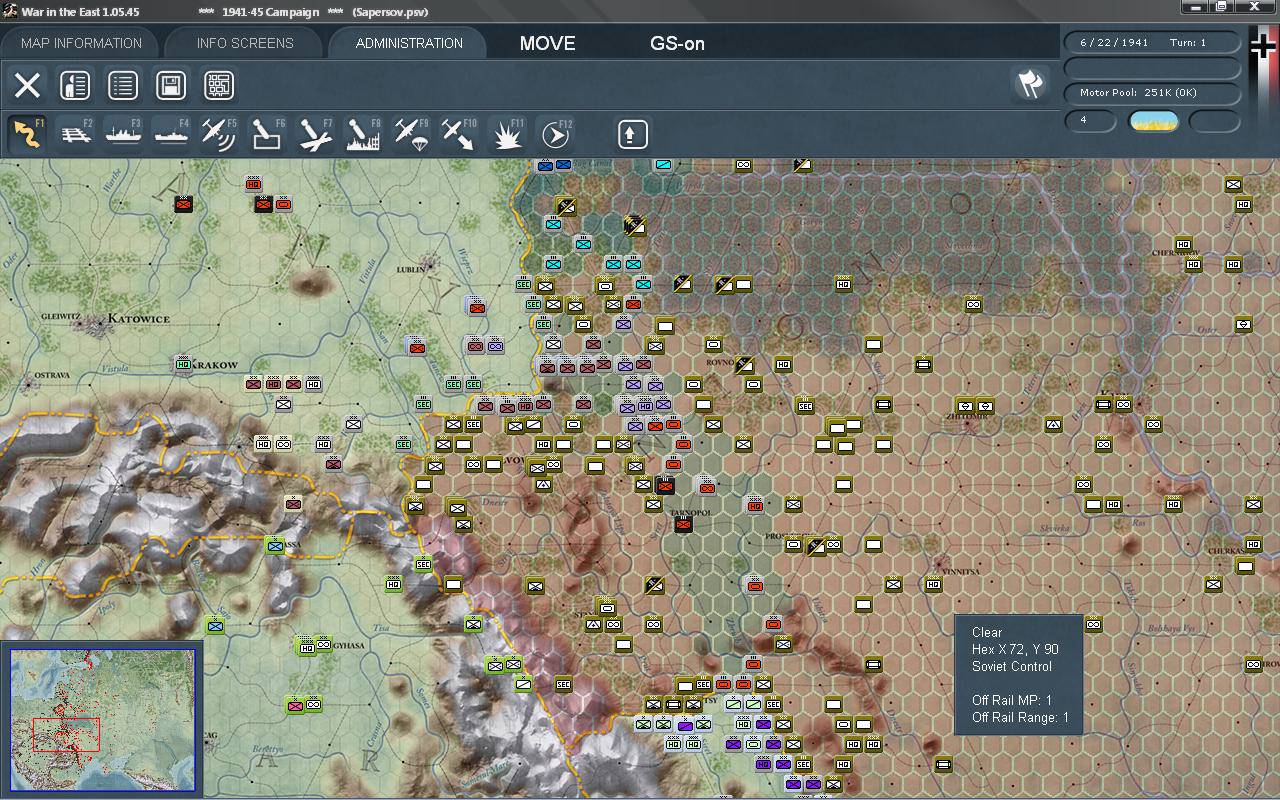Screen dimensions: 1280x800
Task: Activate the F4 amphibious transport mode
Action: coord(171,134)
